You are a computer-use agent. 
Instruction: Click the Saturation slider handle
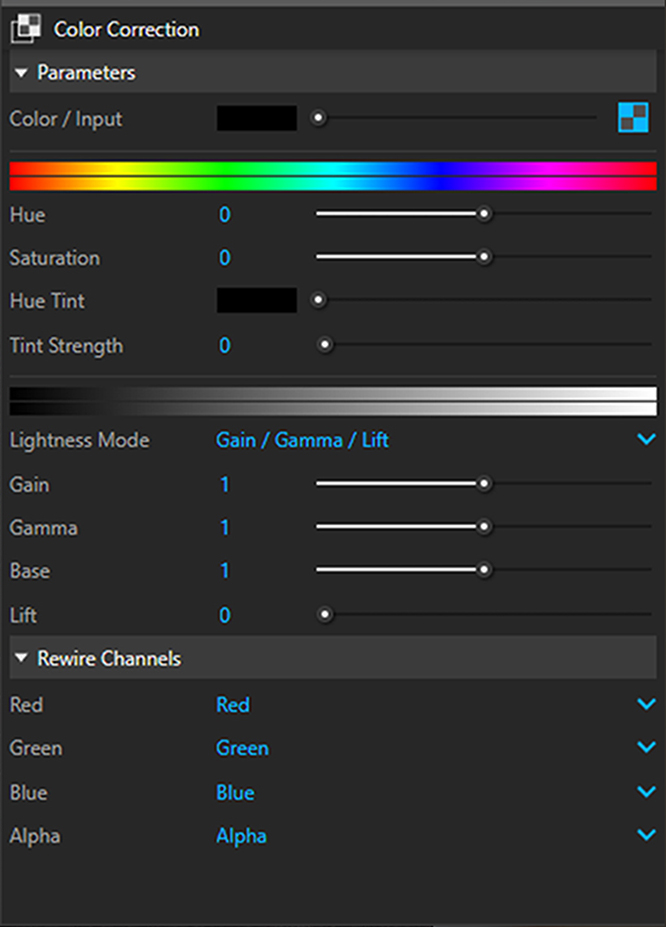coord(484,257)
